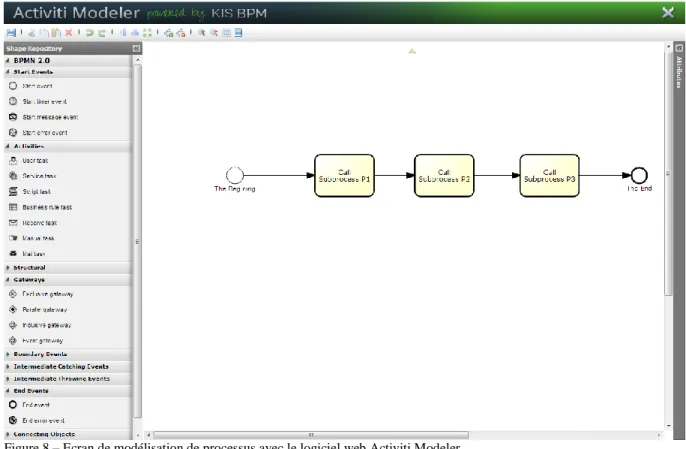
Task: Click the Zoom in magnifier icon
Action: pos(202,33)
